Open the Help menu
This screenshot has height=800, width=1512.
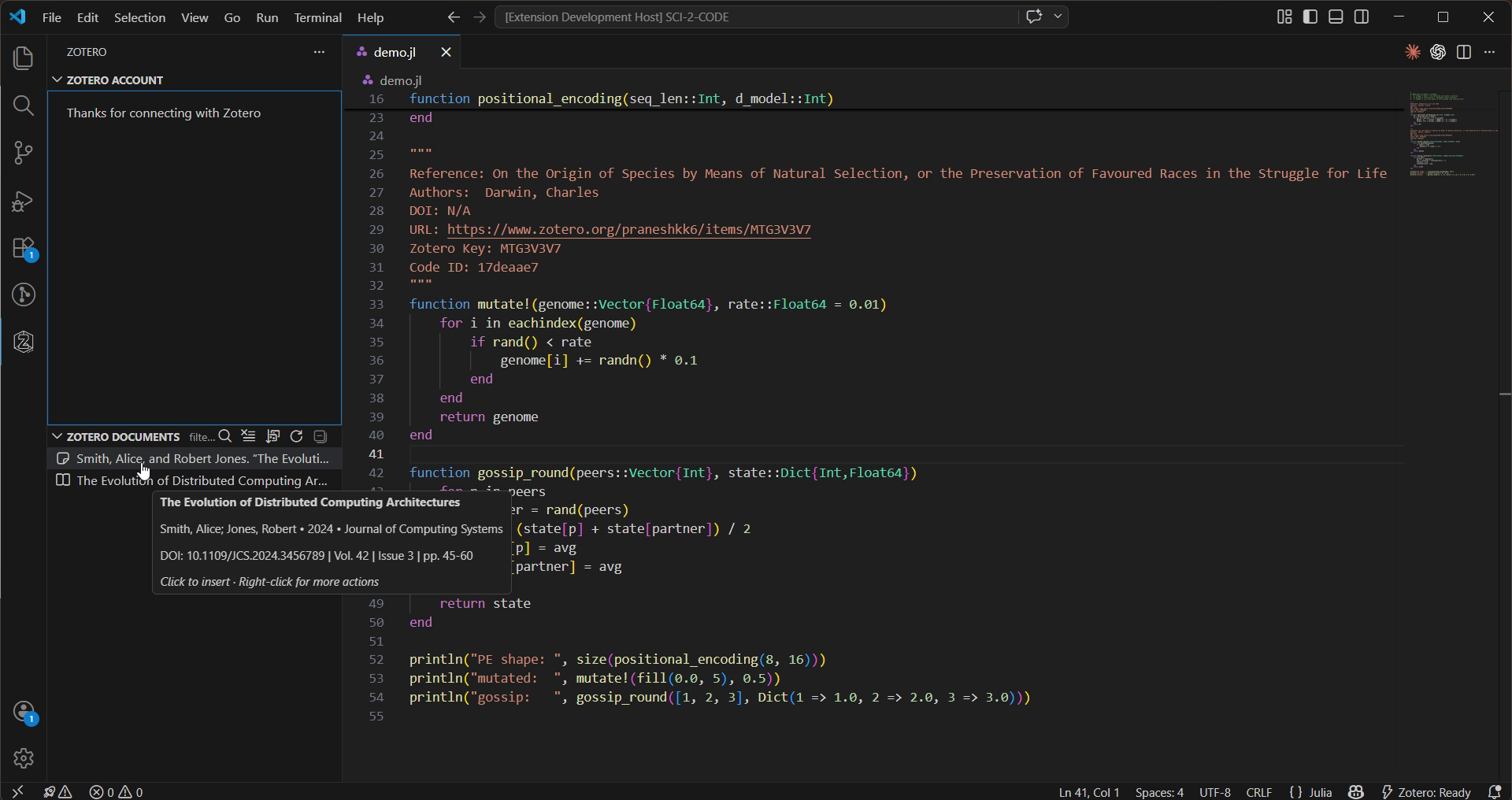tap(370, 17)
